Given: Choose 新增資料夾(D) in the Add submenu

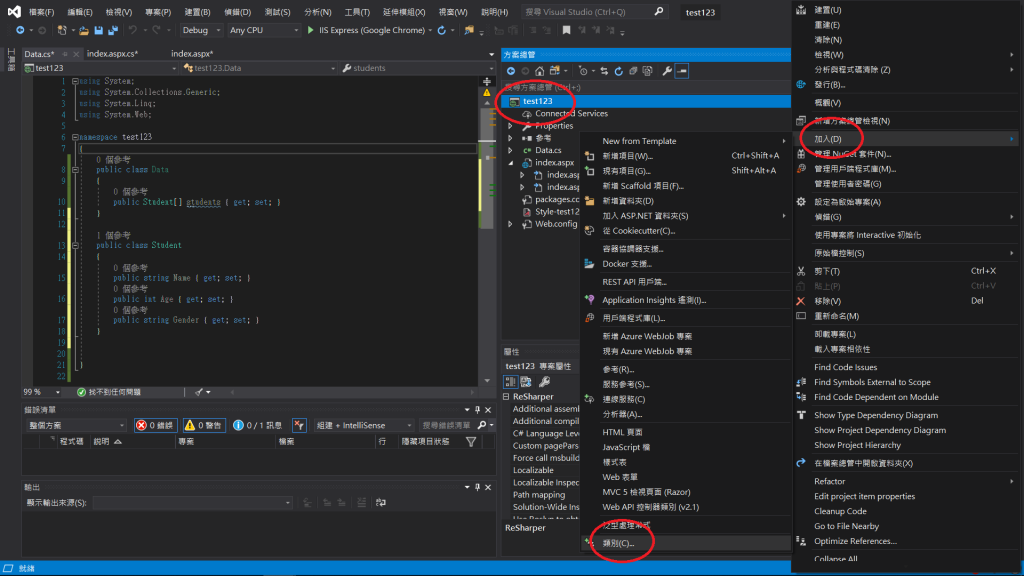Looking at the screenshot, I should (686, 201).
